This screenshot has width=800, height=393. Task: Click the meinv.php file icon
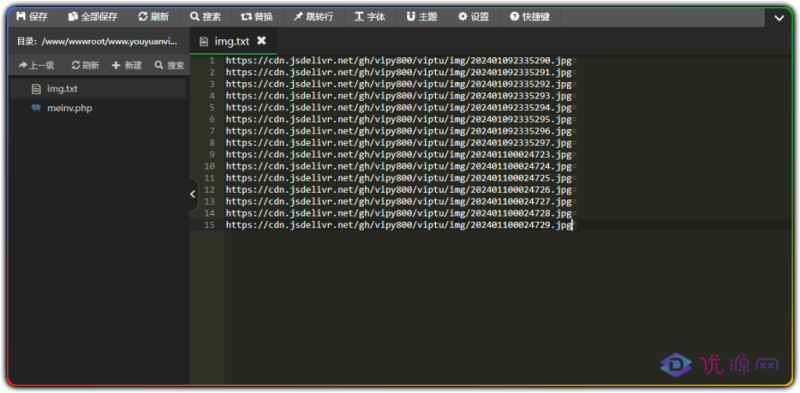(36, 108)
